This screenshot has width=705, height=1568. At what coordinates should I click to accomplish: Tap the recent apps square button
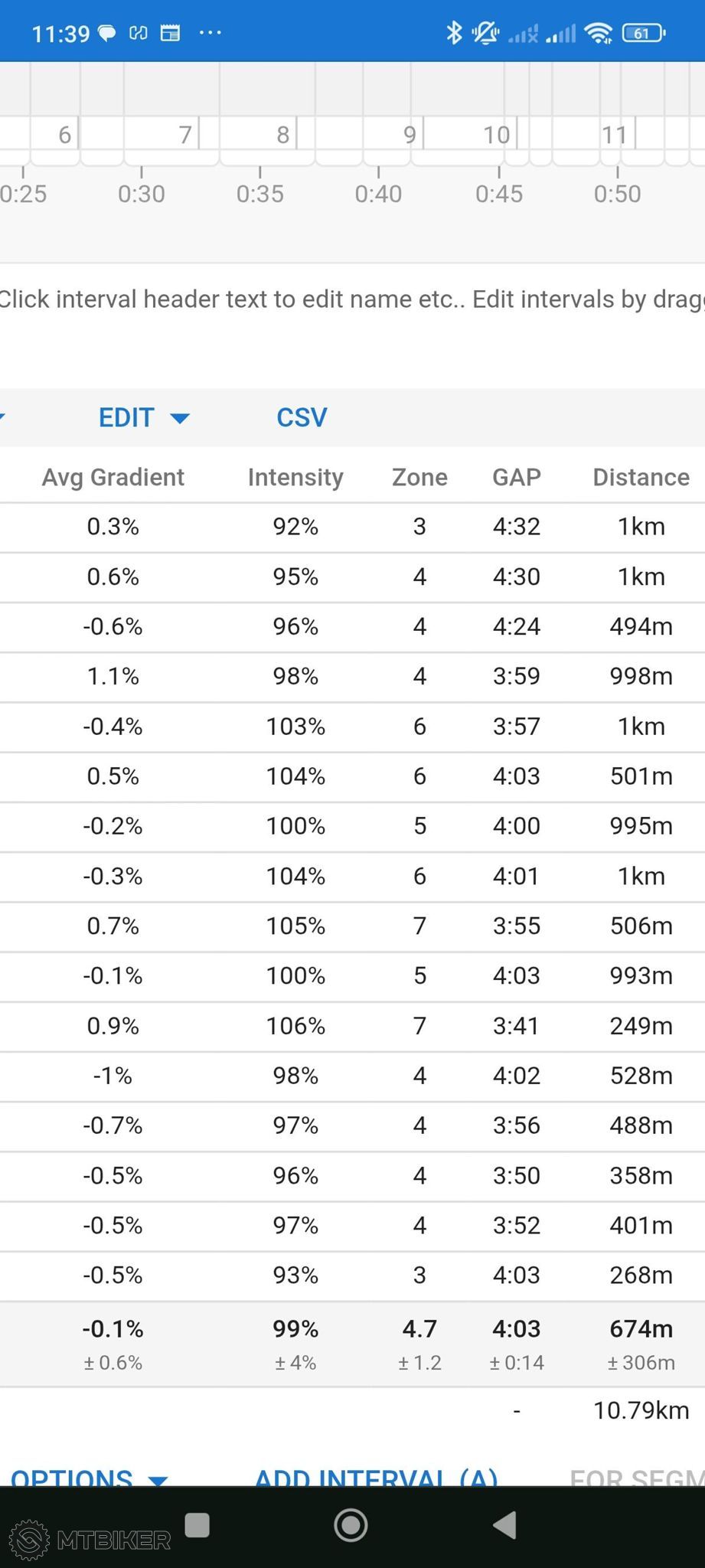(197, 1524)
